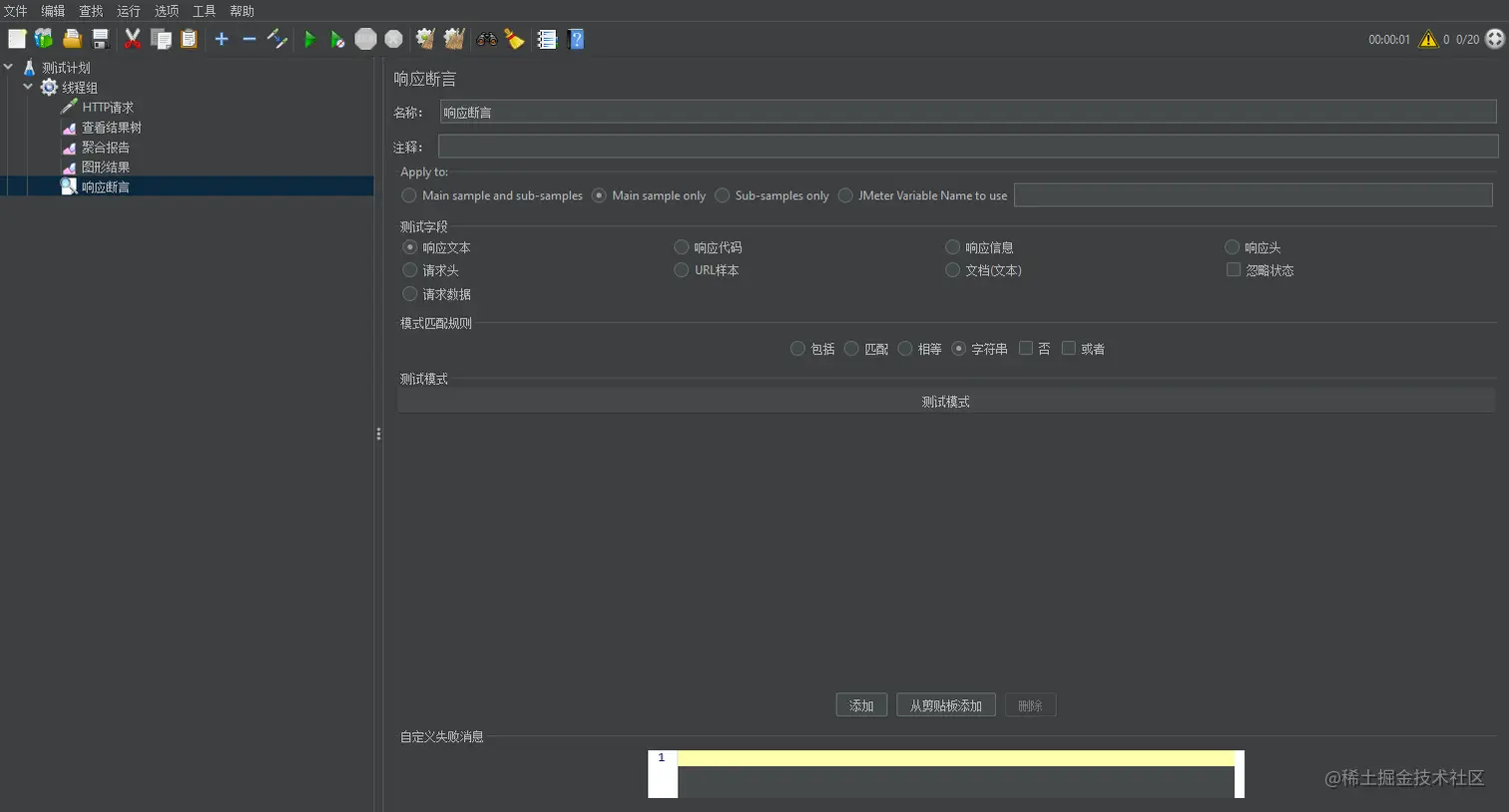This screenshot has width=1509, height=812.
Task: Choose 响应信息 as test field
Action: coord(953,246)
